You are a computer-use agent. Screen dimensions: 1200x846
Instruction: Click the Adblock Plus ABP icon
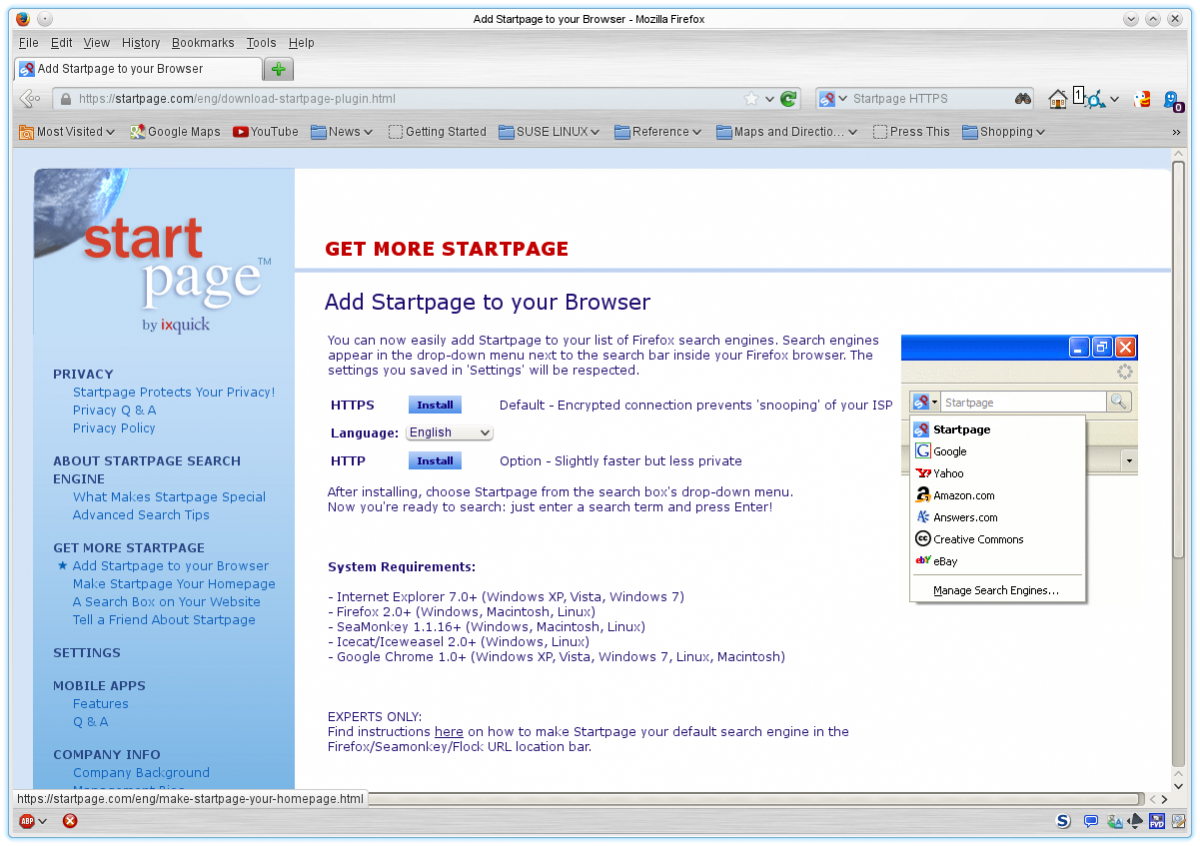[x=27, y=821]
